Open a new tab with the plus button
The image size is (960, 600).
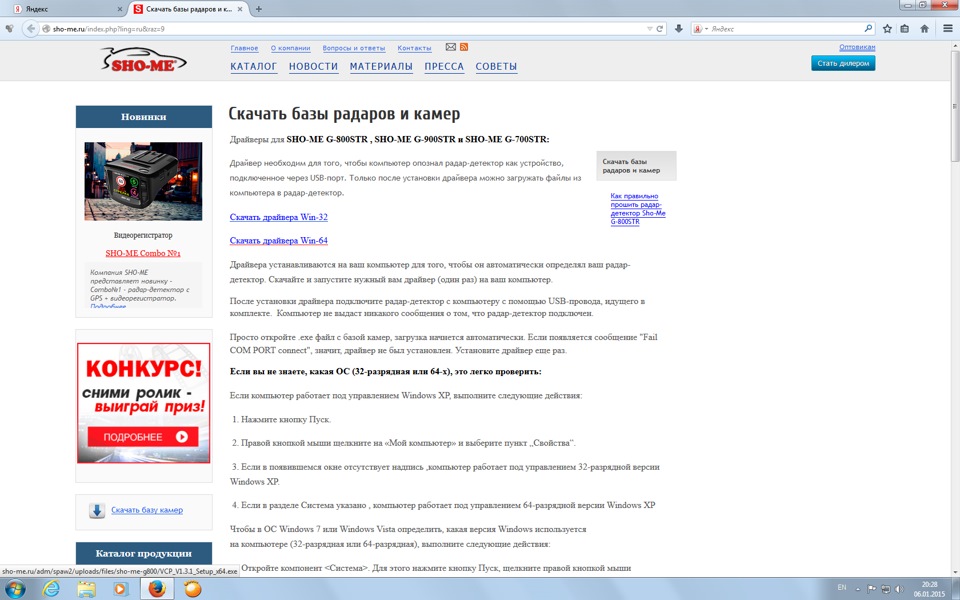coord(258,9)
